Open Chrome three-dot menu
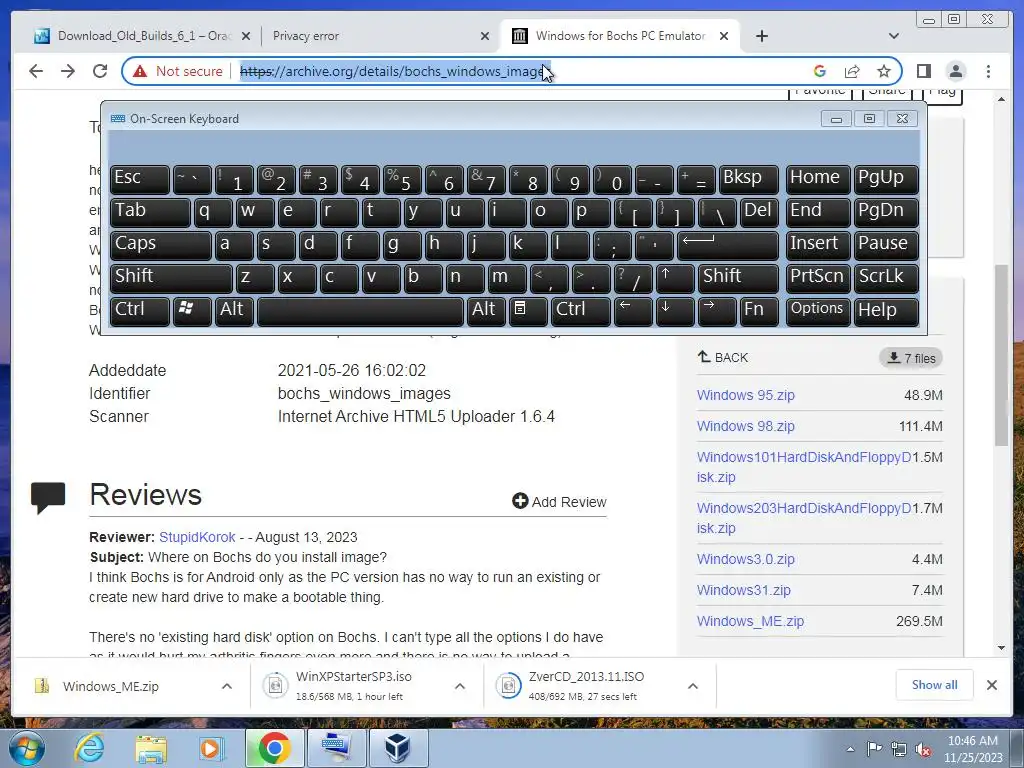This screenshot has width=1024, height=768. coord(988,71)
